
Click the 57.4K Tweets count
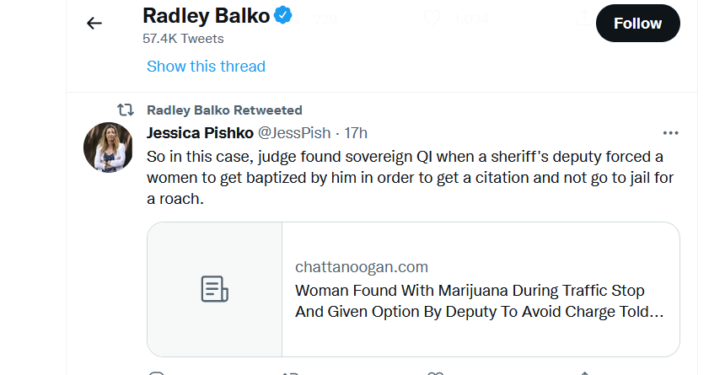point(183,38)
